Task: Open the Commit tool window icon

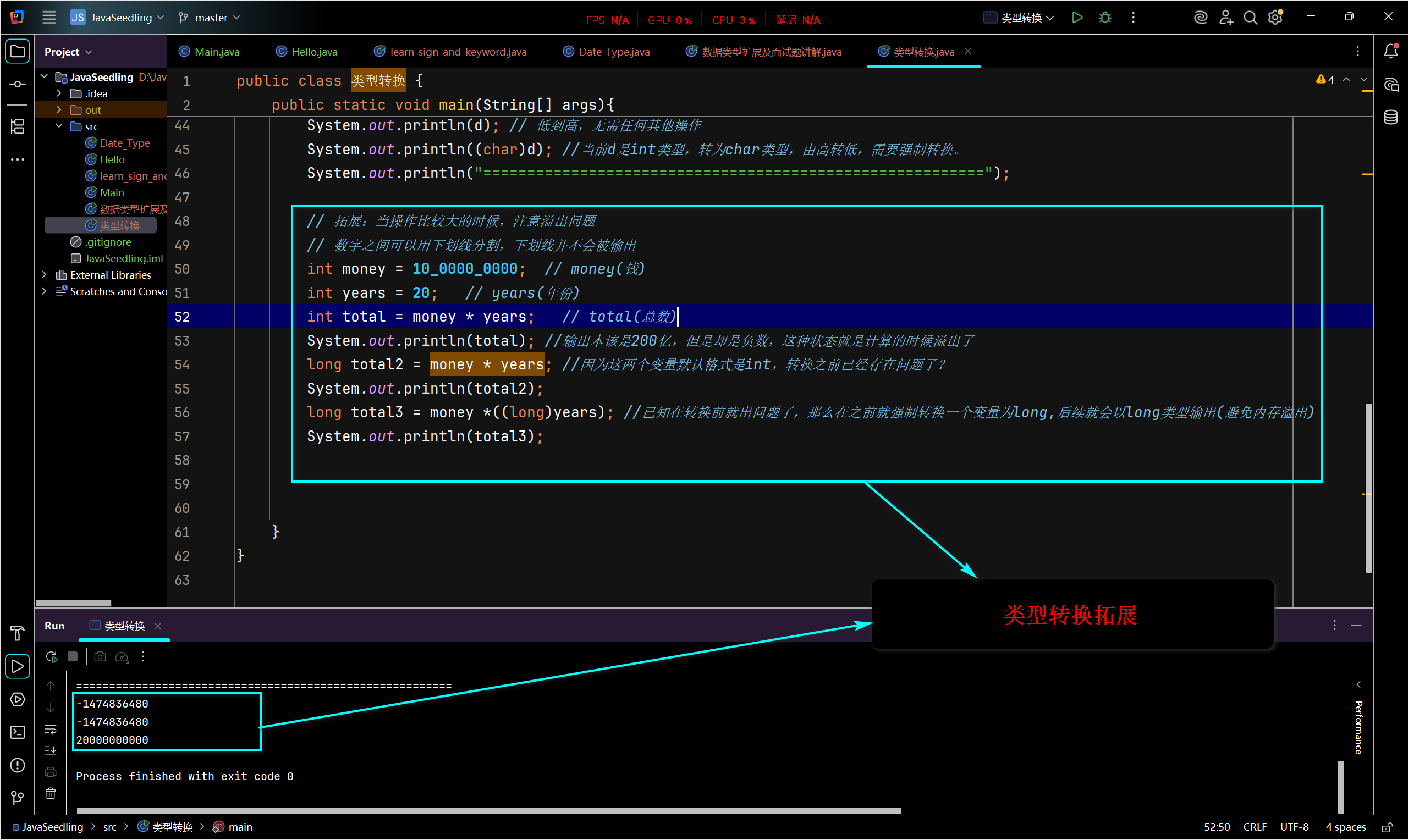Action: point(18,84)
